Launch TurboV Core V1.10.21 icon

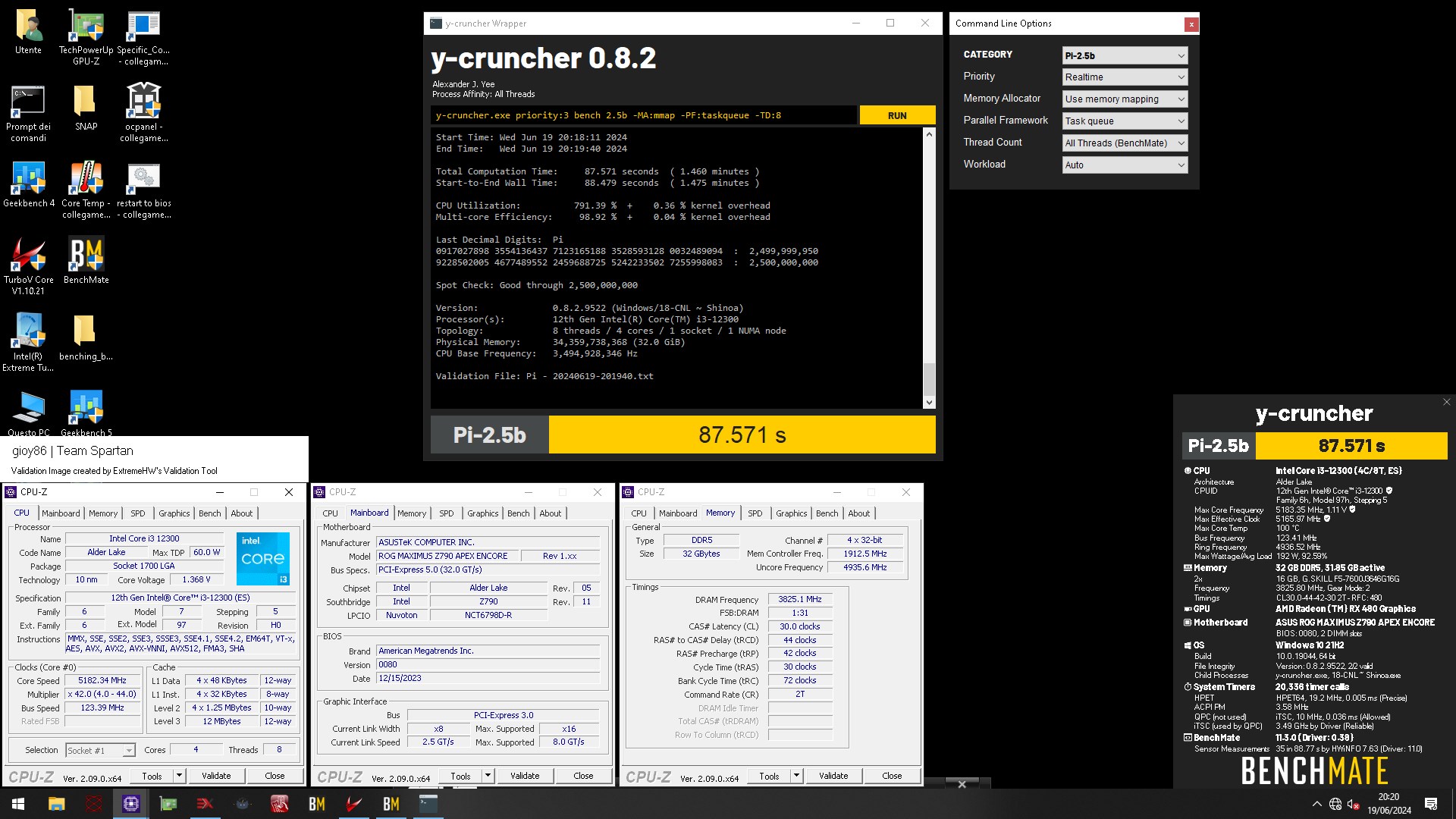click(29, 266)
